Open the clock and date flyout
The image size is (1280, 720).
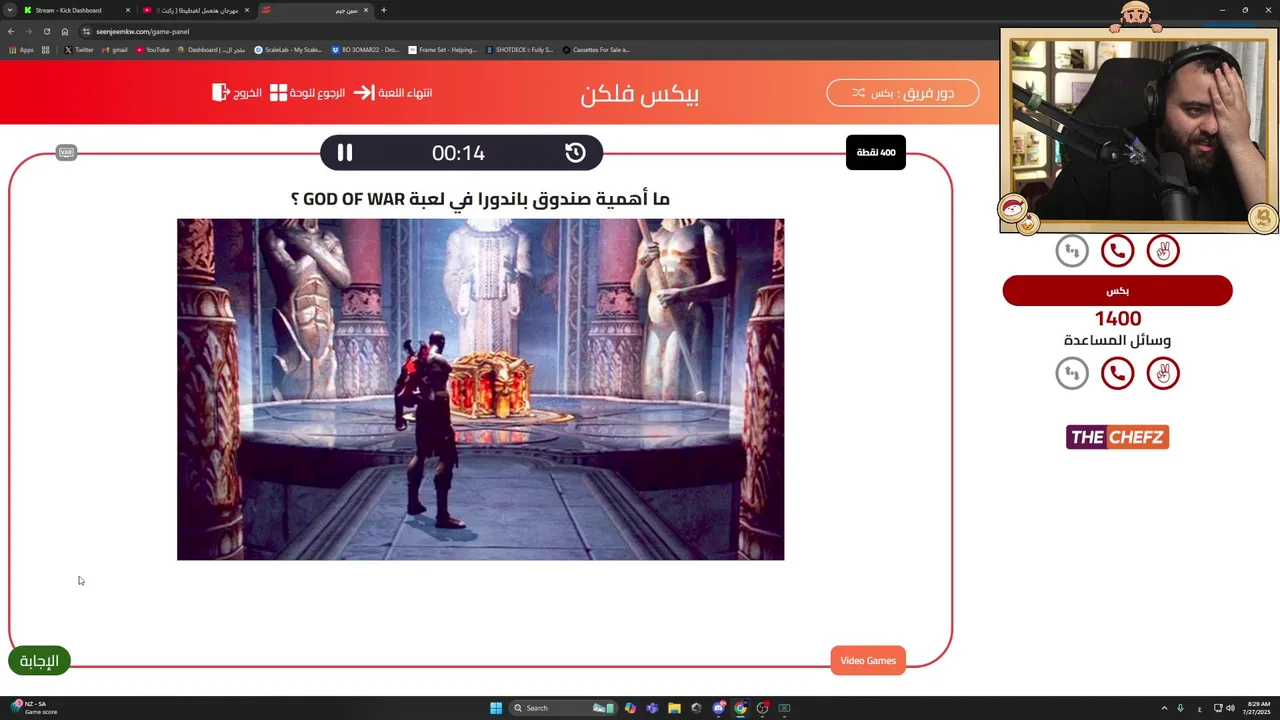pyautogui.click(x=1258, y=708)
